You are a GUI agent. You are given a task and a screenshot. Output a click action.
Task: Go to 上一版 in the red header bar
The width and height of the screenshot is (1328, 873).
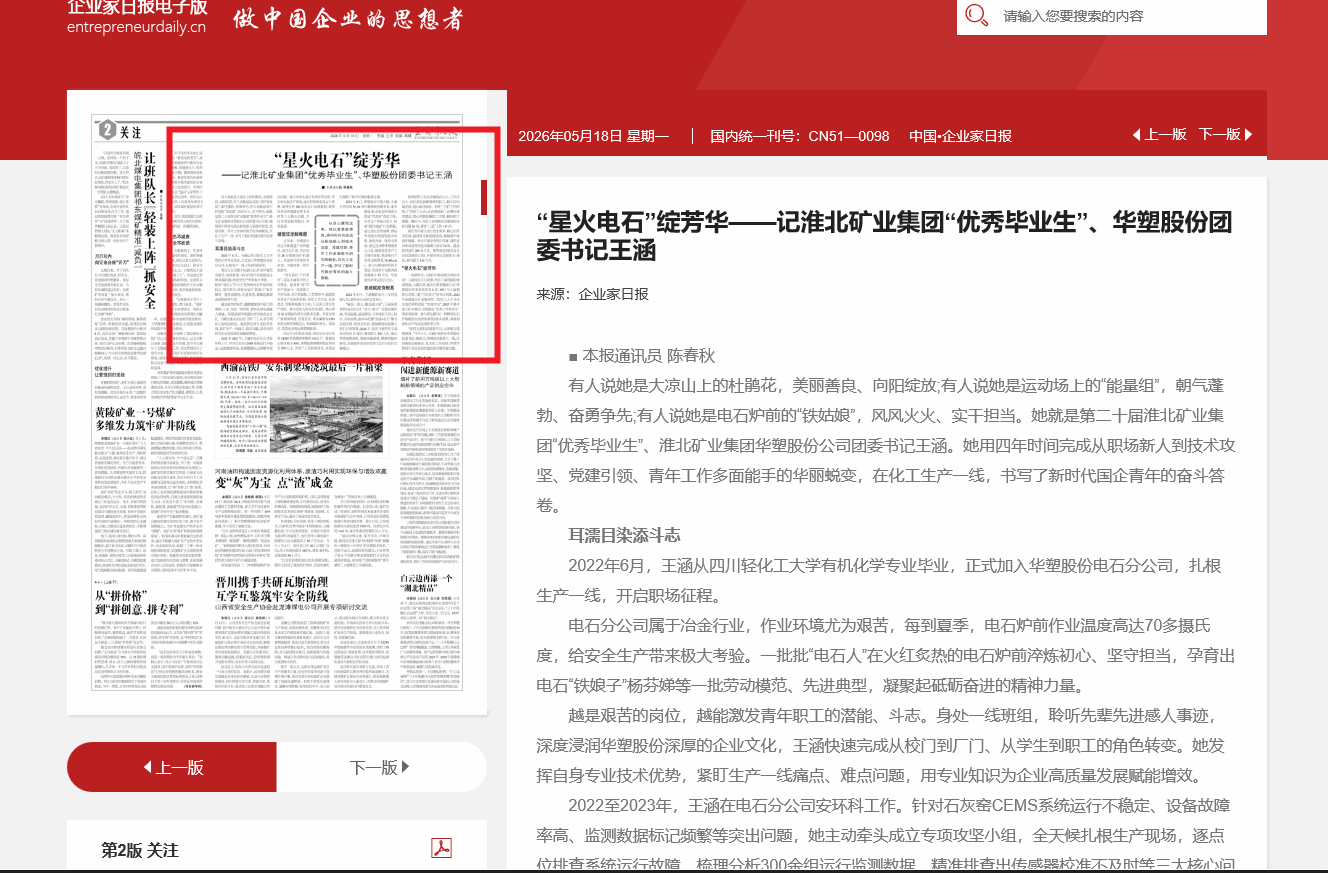coord(1159,135)
